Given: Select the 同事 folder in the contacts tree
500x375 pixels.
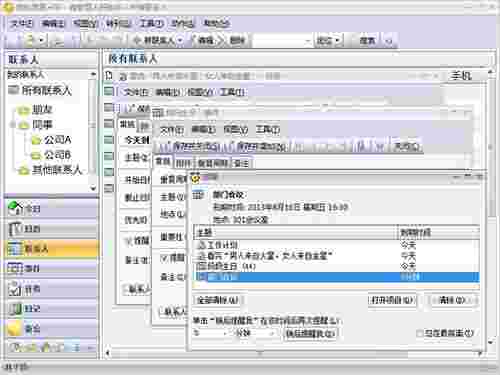Looking at the screenshot, I should coord(42,125).
